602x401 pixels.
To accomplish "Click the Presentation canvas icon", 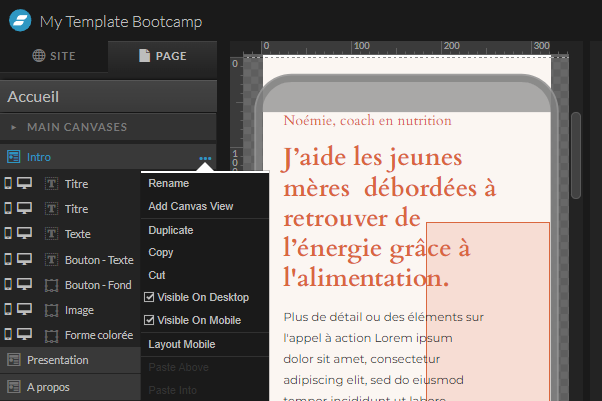I will [14, 360].
